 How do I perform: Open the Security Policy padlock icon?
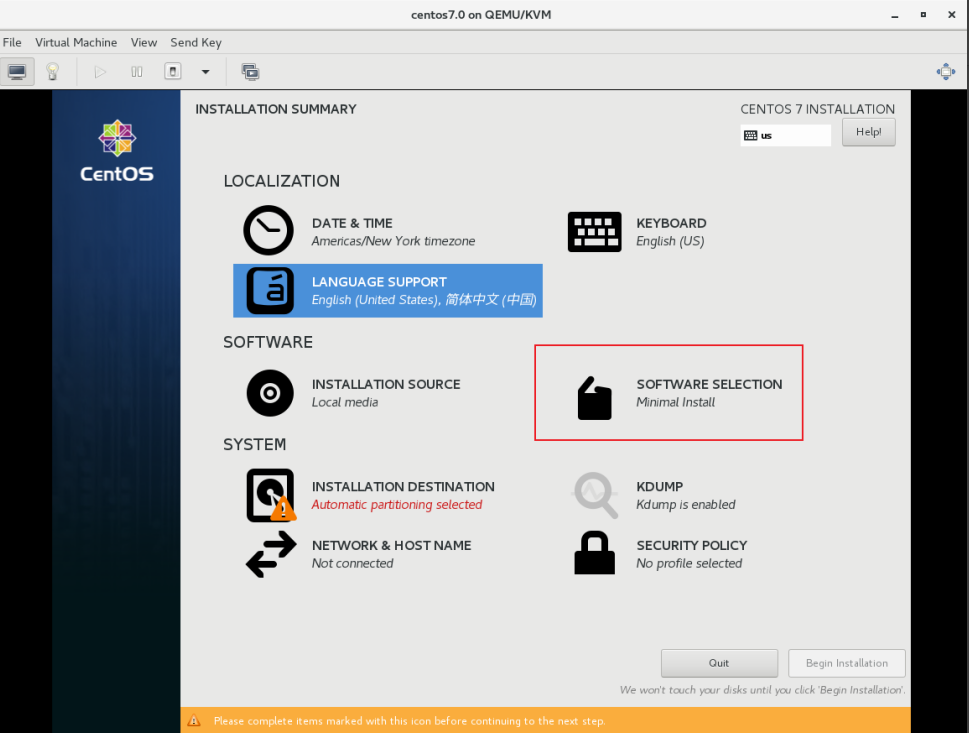(595, 553)
